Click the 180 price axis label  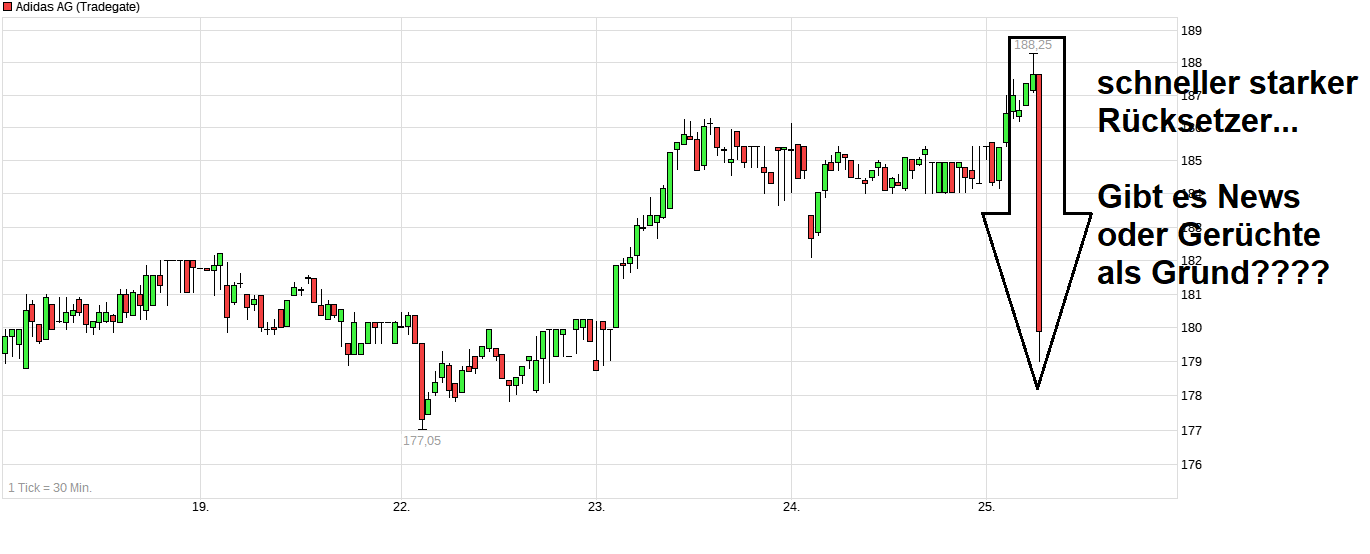pos(1191,328)
